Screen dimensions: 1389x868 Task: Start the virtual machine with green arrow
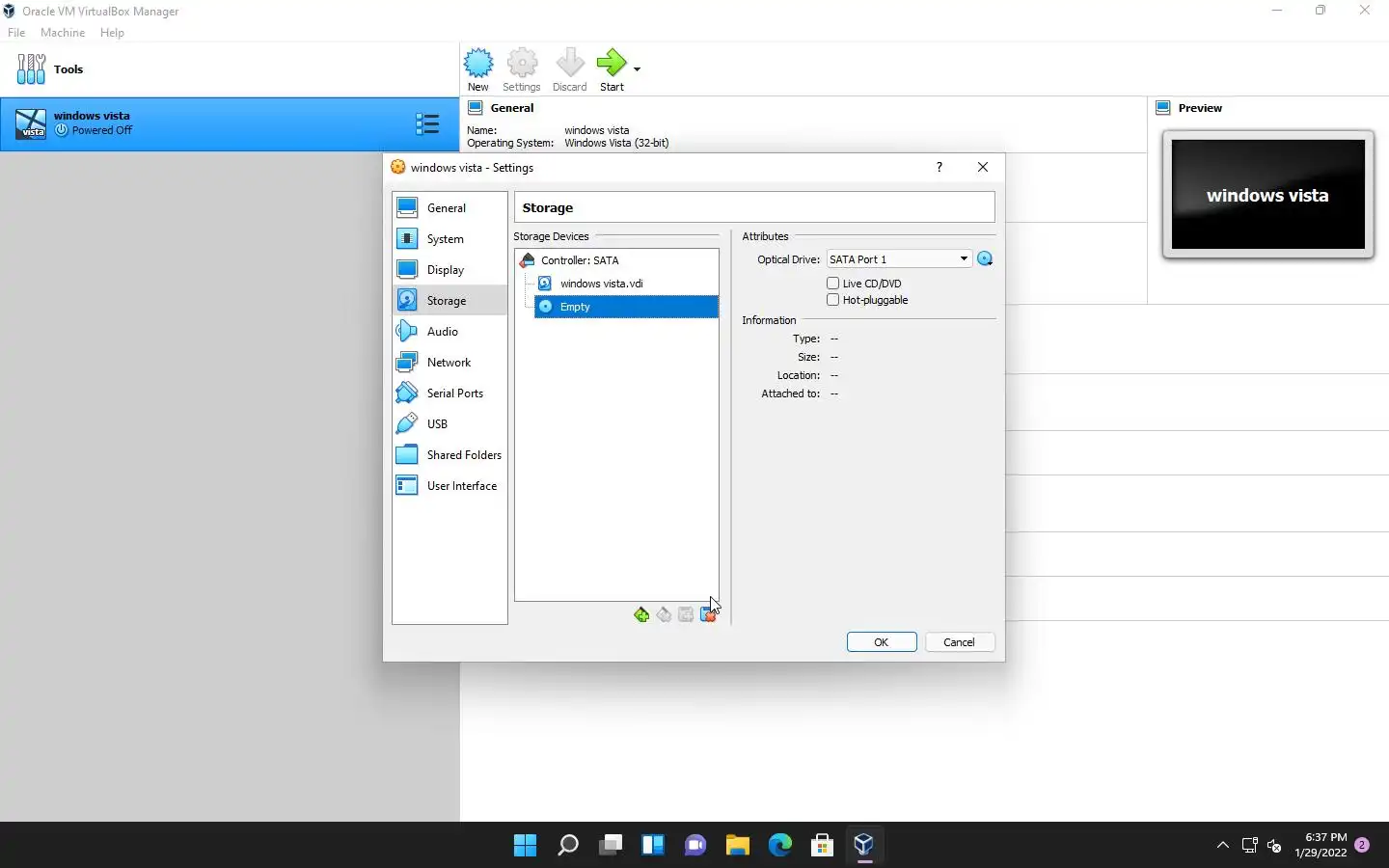click(x=612, y=69)
